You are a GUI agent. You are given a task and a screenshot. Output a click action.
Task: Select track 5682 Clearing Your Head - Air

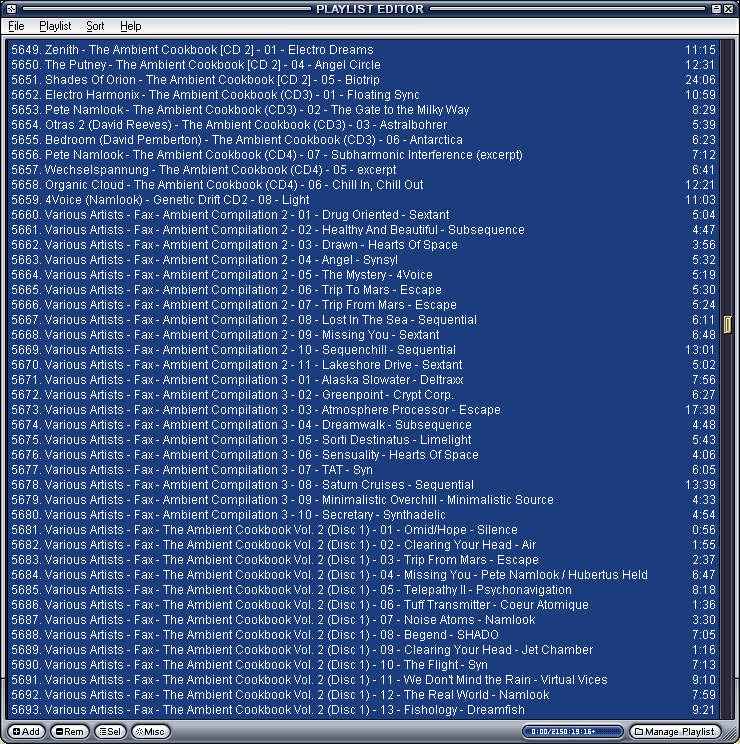click(363, 545)
